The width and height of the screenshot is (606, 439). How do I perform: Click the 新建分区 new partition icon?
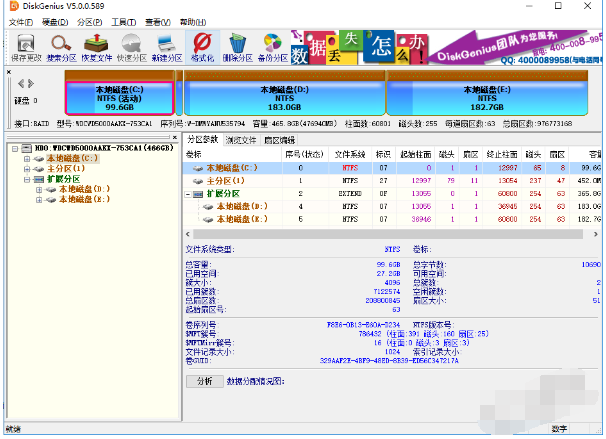[166, 48]
